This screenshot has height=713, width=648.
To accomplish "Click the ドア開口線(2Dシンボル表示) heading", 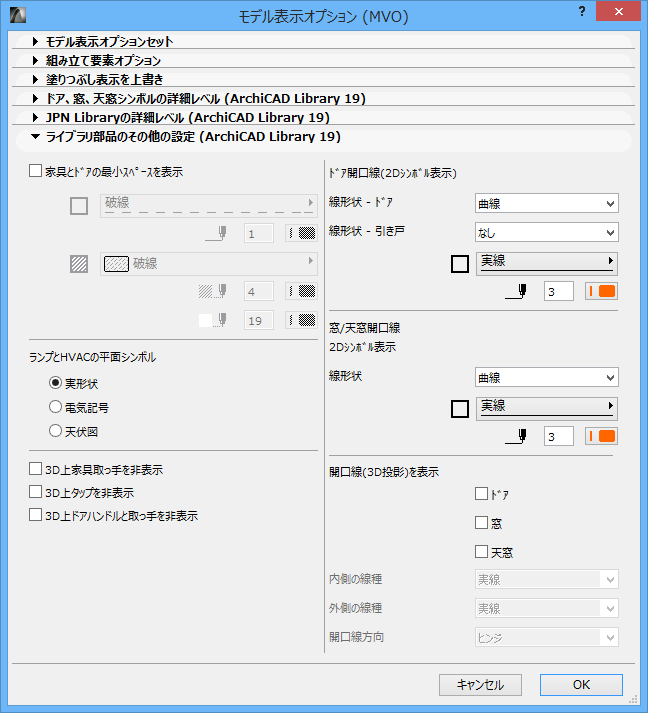I will pos(393,173).
